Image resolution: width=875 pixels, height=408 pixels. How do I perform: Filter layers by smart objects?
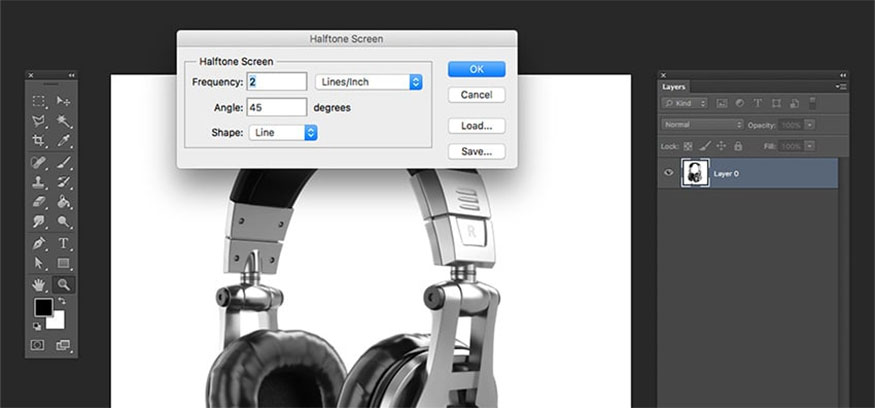click(794, 103)
